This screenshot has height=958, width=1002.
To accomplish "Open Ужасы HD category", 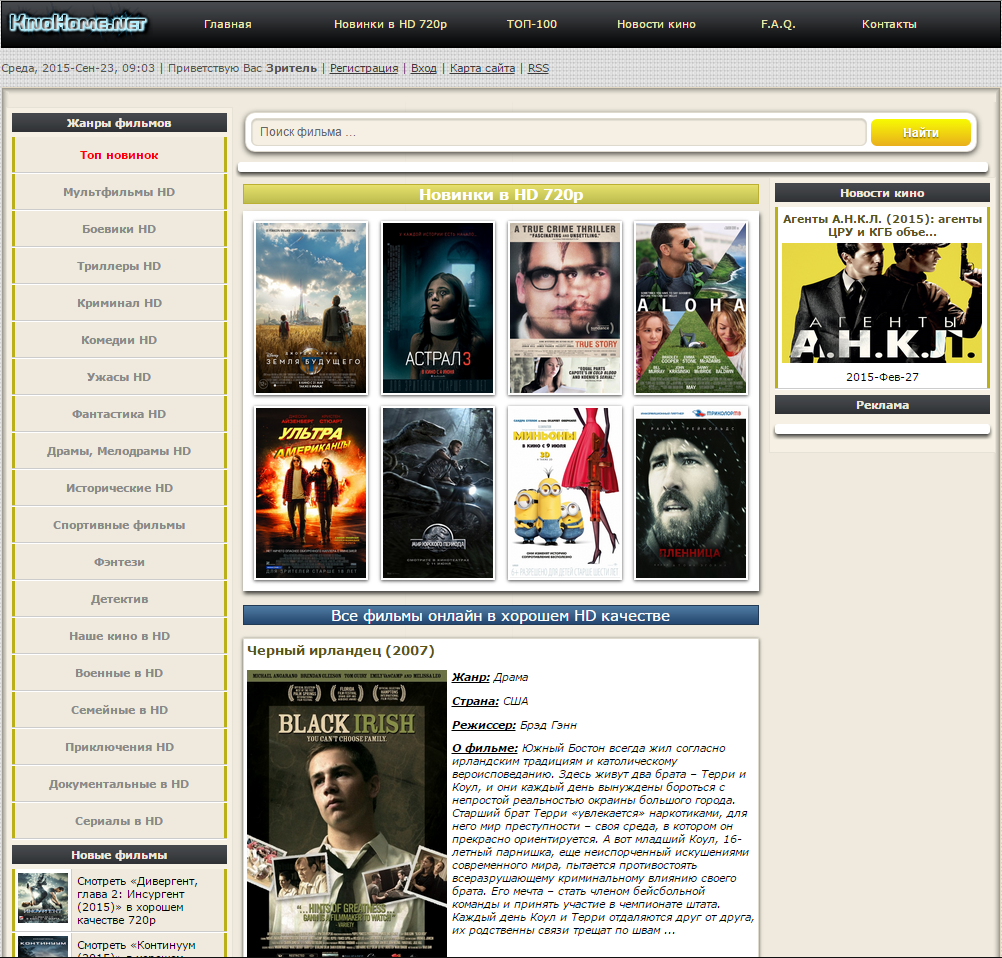I will point(119,377).
